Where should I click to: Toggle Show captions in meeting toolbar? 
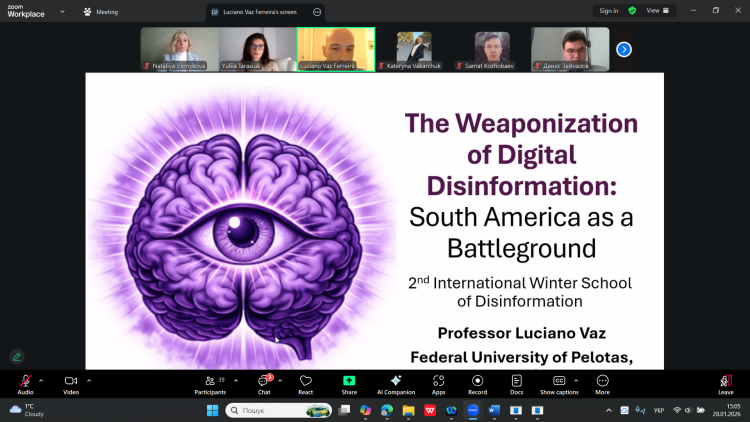coord(559,382)
